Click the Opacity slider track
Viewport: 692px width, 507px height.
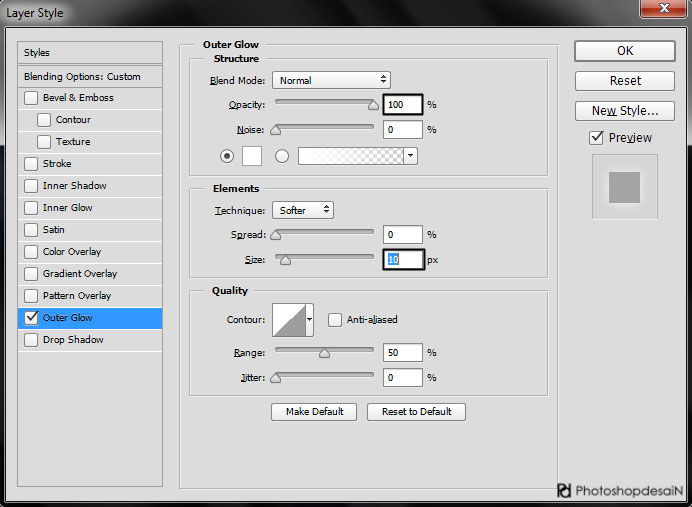pyautogui.click(x=324, y=101)
